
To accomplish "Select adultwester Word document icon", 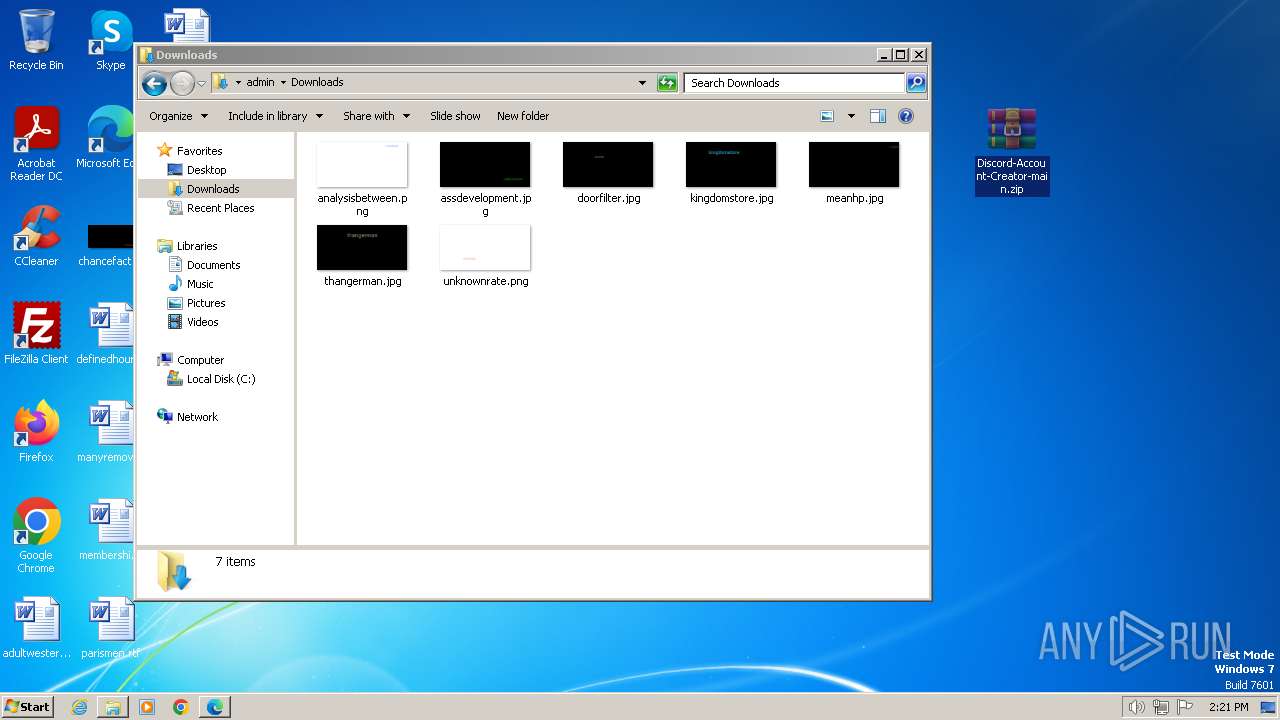I will (36, 628).
